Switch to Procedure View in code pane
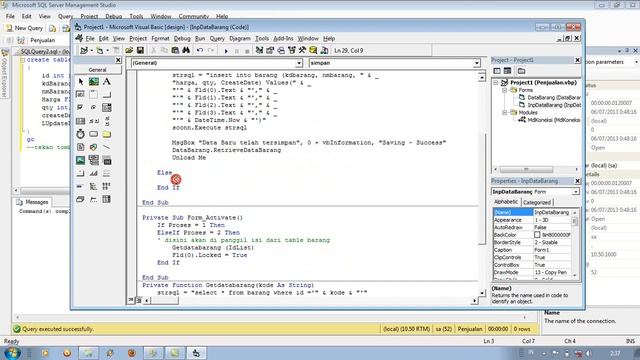Image resolution: width=640 pixels, height=360 pixels. tap(131, 300)
